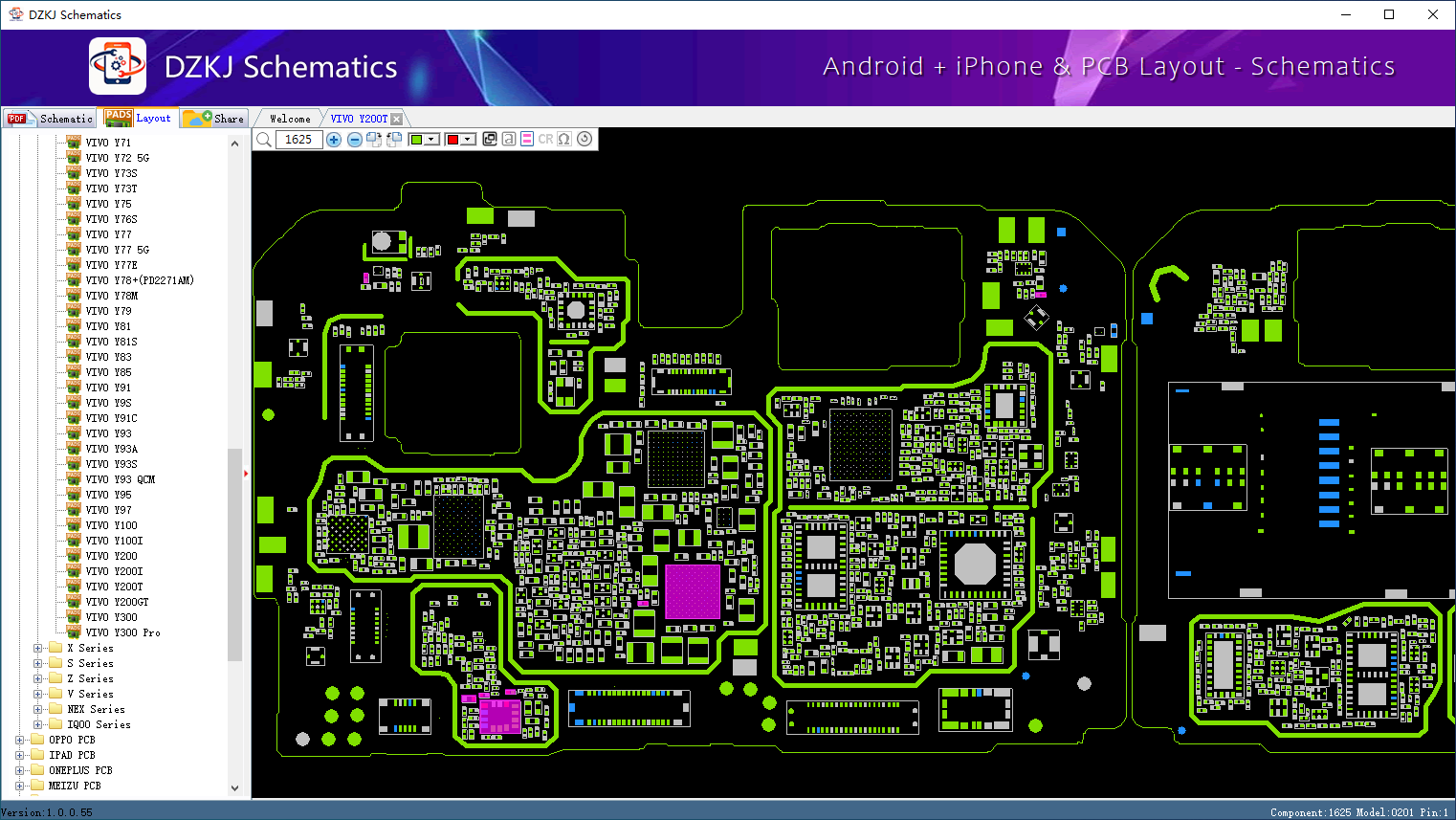Expand the ONEPLUS PCB folder
This screenshot has width=1456, height=820.
(x=20, y=770)
